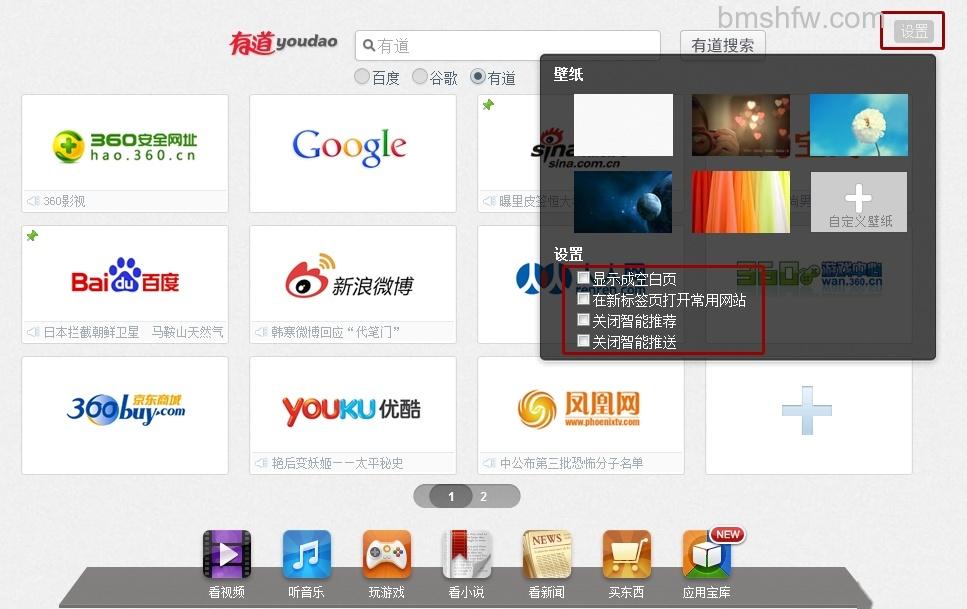Select the 百度 search engine radio button

(x=362, y=77)
